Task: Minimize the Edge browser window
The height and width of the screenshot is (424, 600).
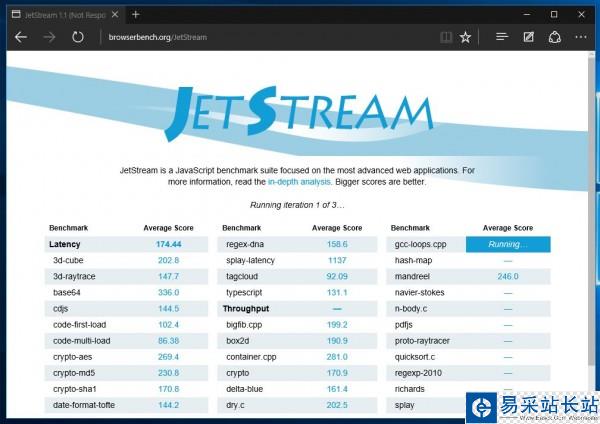Action: click(527, 15)
